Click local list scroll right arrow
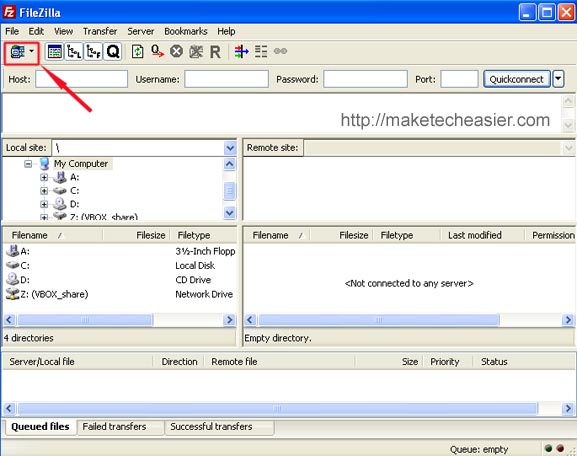Viewport: 577px width, 456px height. click(230, 320)
